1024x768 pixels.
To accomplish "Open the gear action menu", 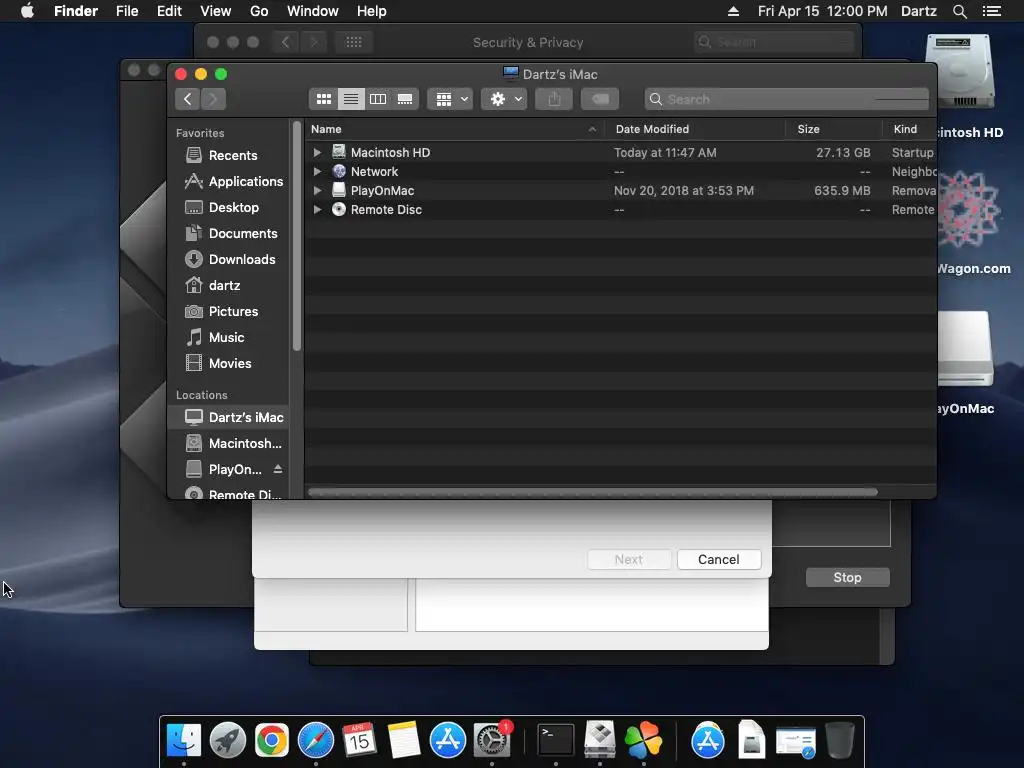I will 504,99.
